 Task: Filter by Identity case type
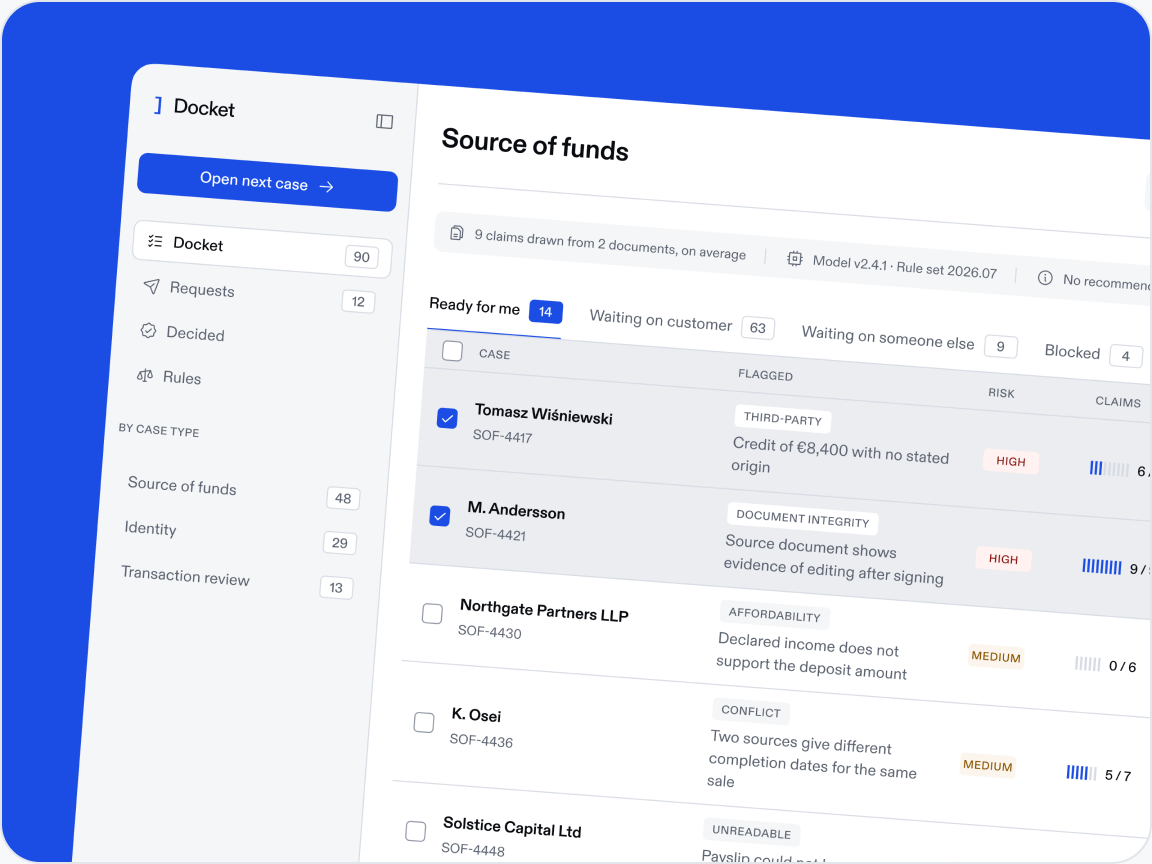click(x=239, y=536)
